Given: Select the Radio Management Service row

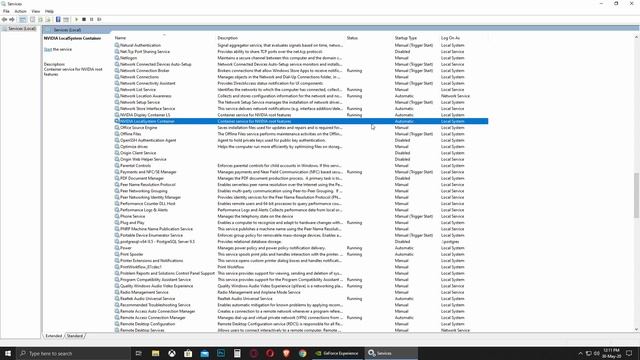Looking at the screenshot, I should [301, 292].
